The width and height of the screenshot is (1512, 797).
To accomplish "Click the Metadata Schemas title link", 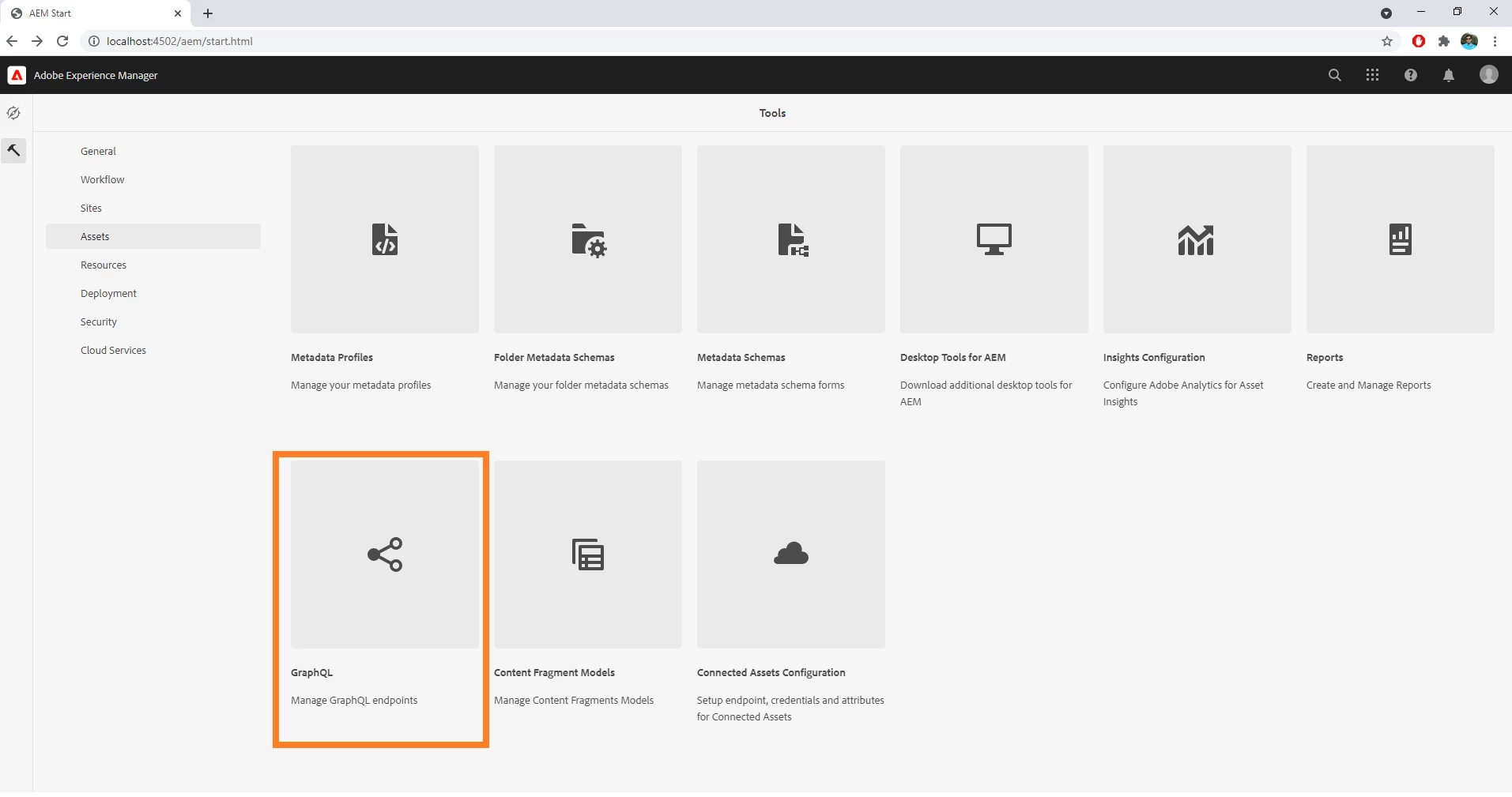I will pos(741,357).
